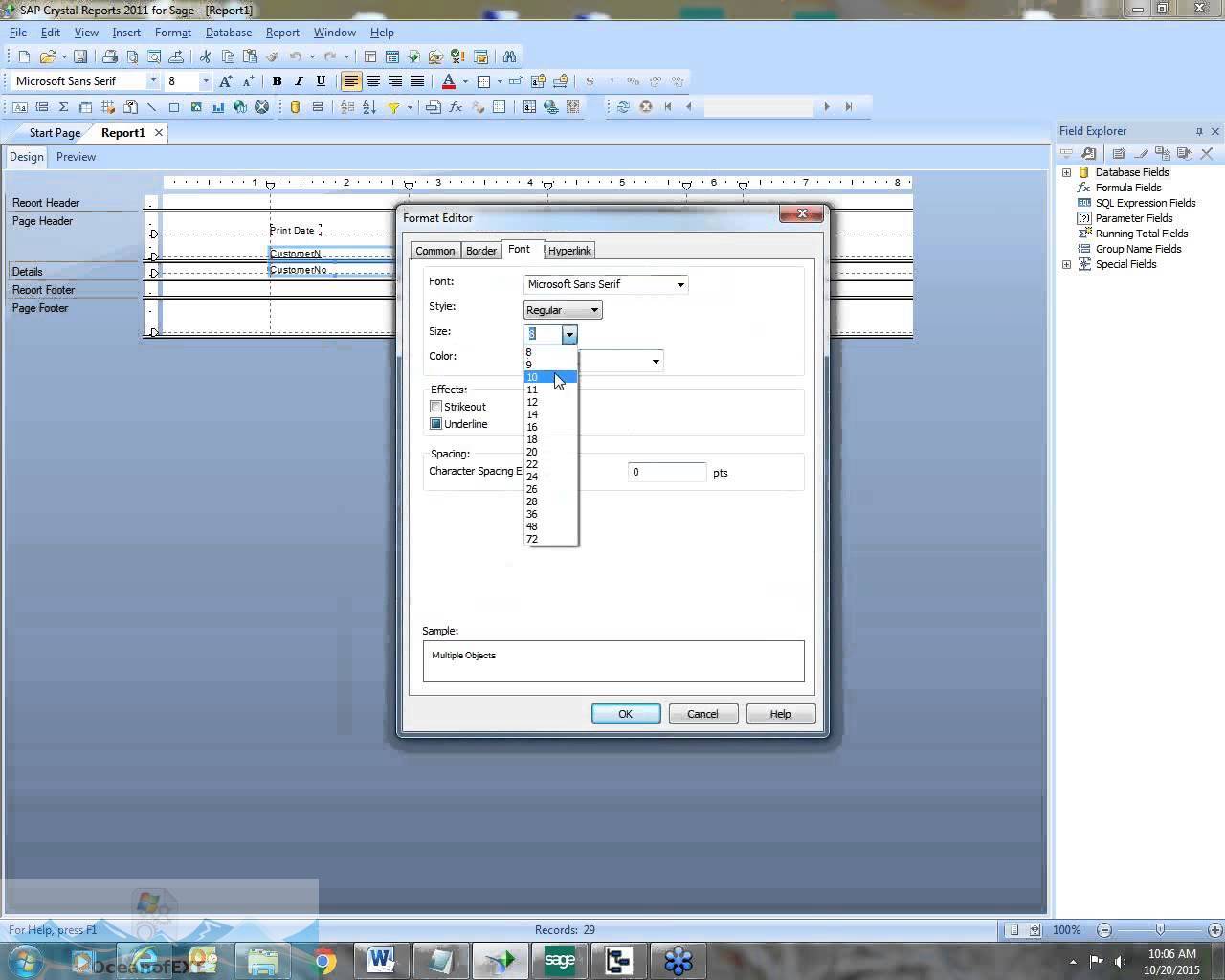Select Center alignment toolbar button
The height and width of the screenshot is (980, 1225).
(373, 81)
